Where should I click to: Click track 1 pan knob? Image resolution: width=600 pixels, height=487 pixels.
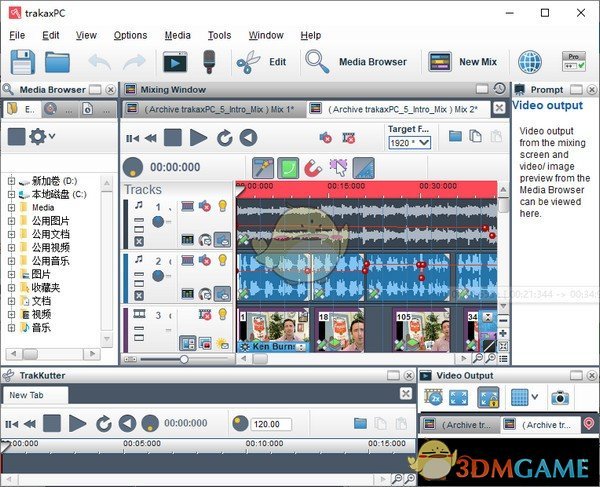click(x=158, y=222)
